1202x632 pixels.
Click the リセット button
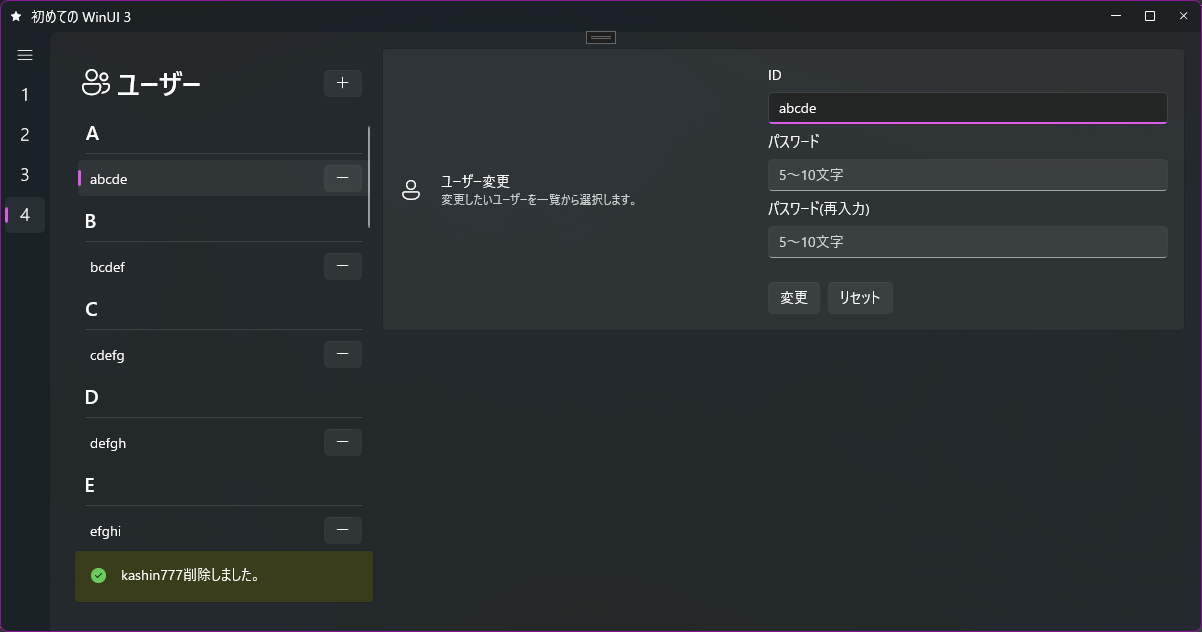pyautogui.click(x=860, y=298)
